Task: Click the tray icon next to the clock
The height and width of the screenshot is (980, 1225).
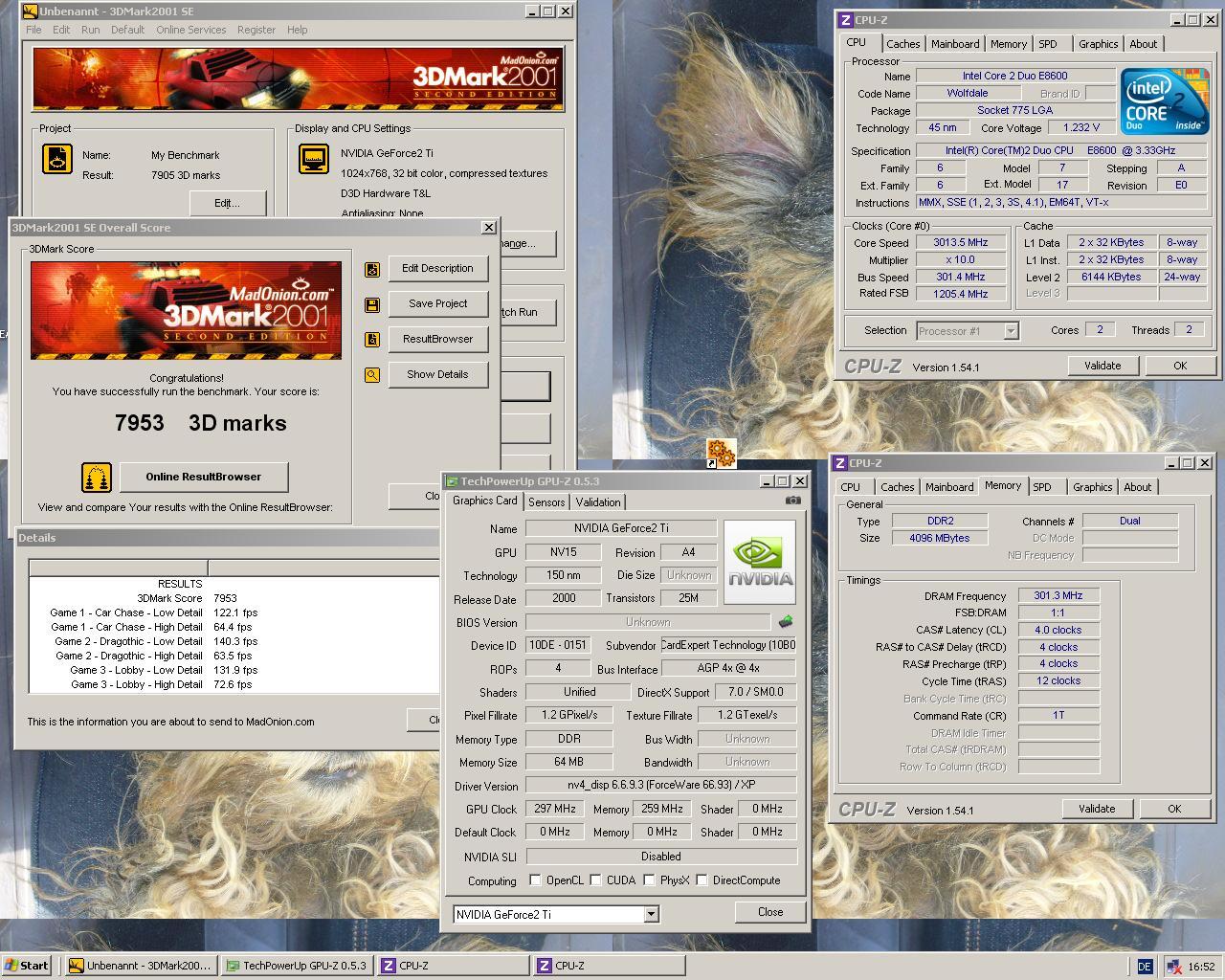Action: click(x=1174, y=967)
